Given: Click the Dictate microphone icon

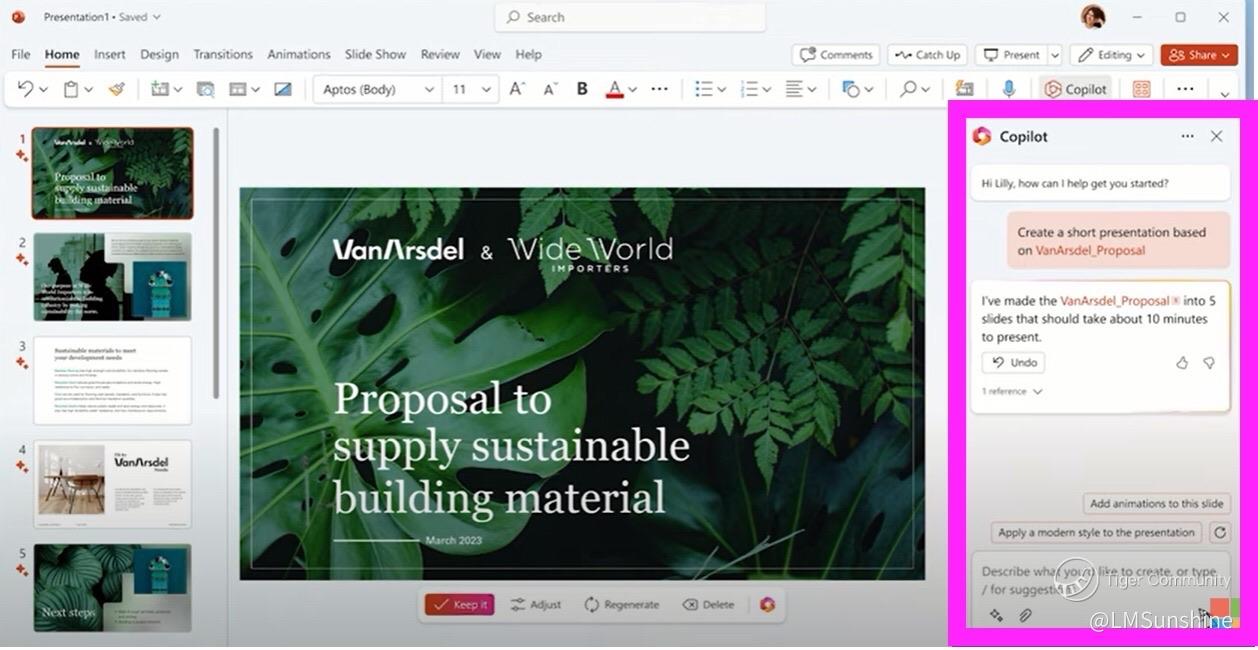Looking at the screenshot, I should 1009,89.
